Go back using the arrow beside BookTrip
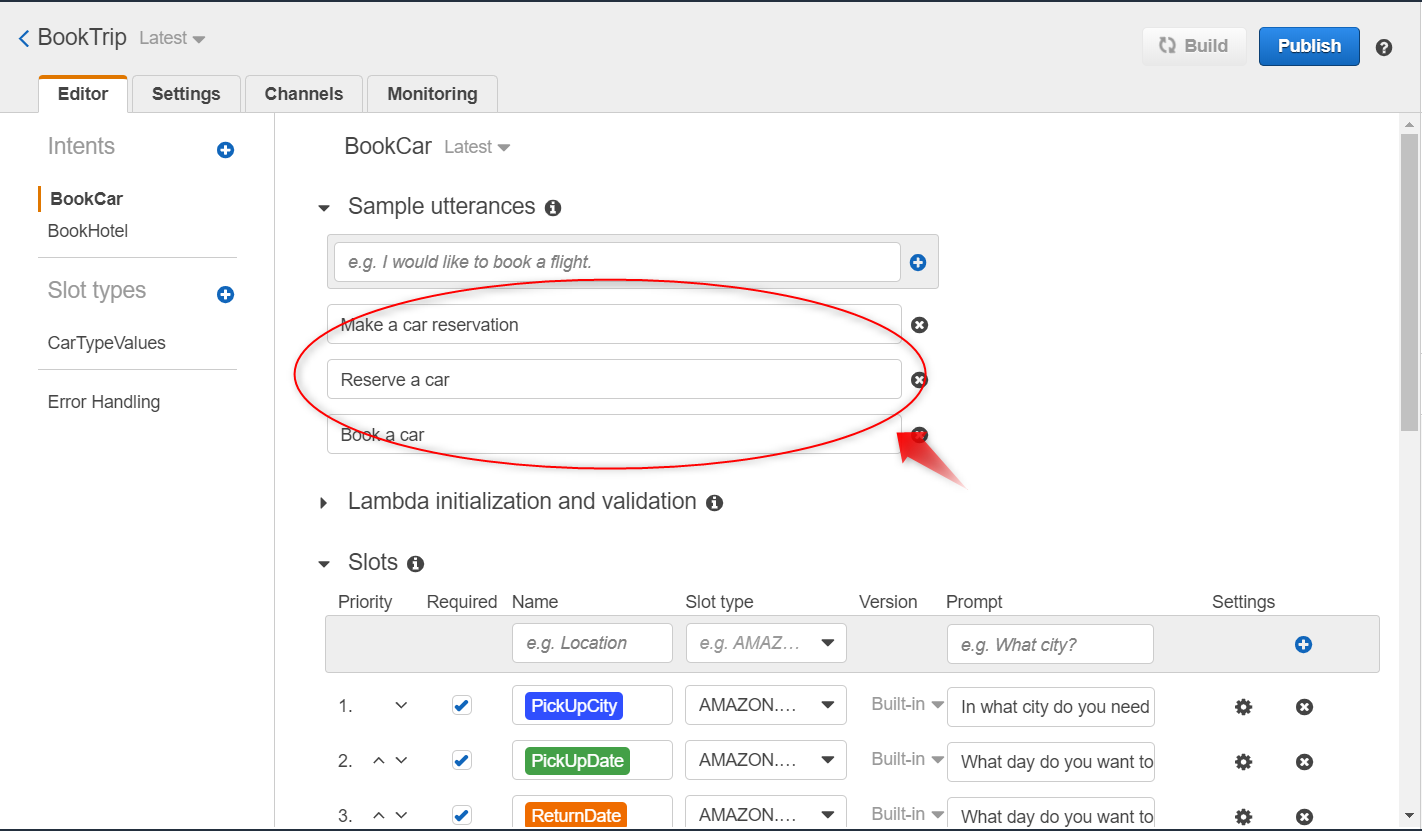Image resolution: width=1422 pixels, height=831 pixels. pos(24,39)
